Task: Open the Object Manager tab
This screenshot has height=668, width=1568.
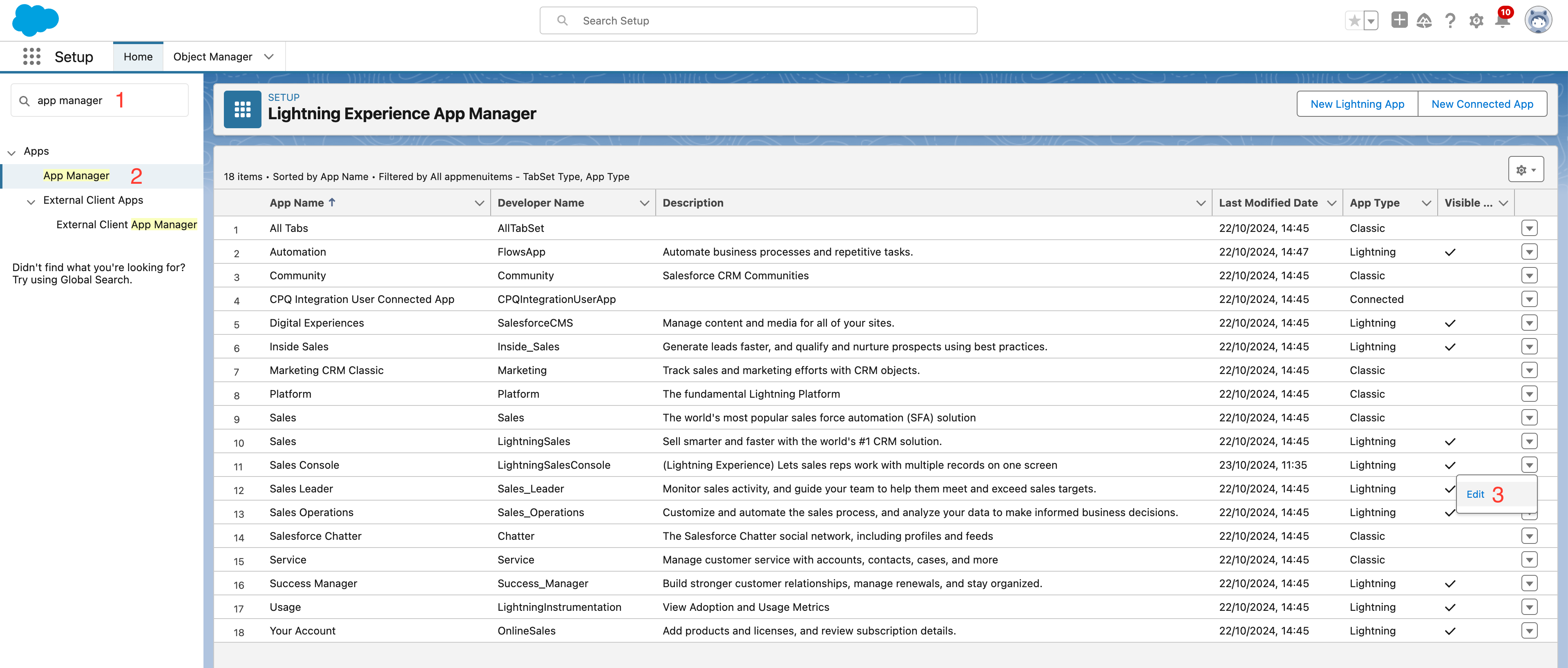Action: point(212,57)
